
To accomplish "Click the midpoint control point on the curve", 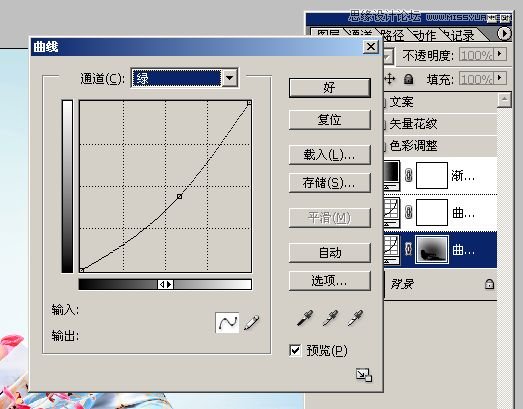I will pyautogui.click(x=179, y=196).
